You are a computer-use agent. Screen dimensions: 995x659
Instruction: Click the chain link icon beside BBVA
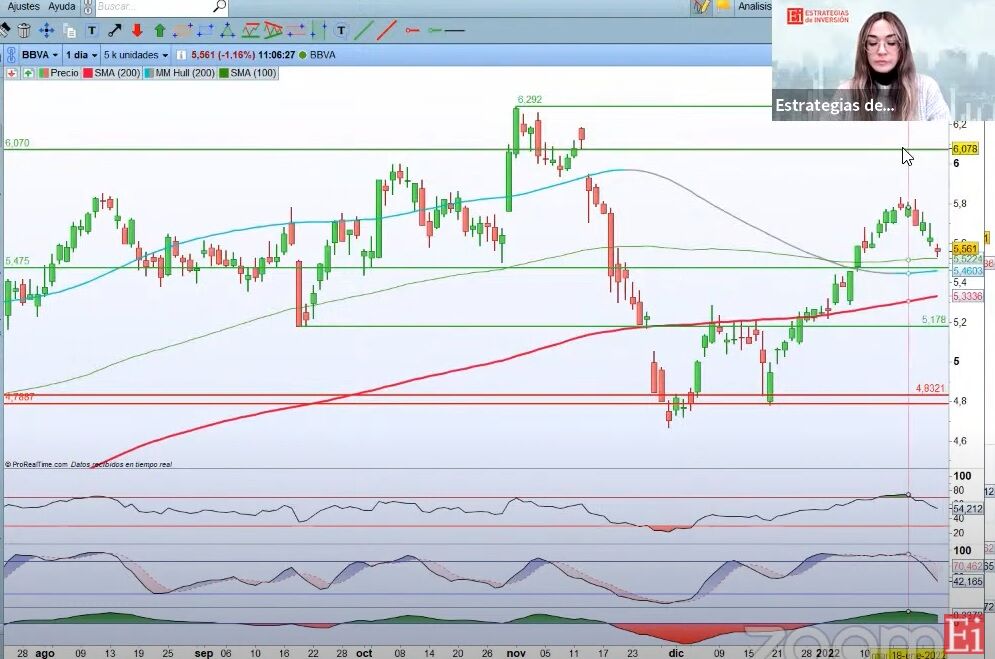click(11, 55)
